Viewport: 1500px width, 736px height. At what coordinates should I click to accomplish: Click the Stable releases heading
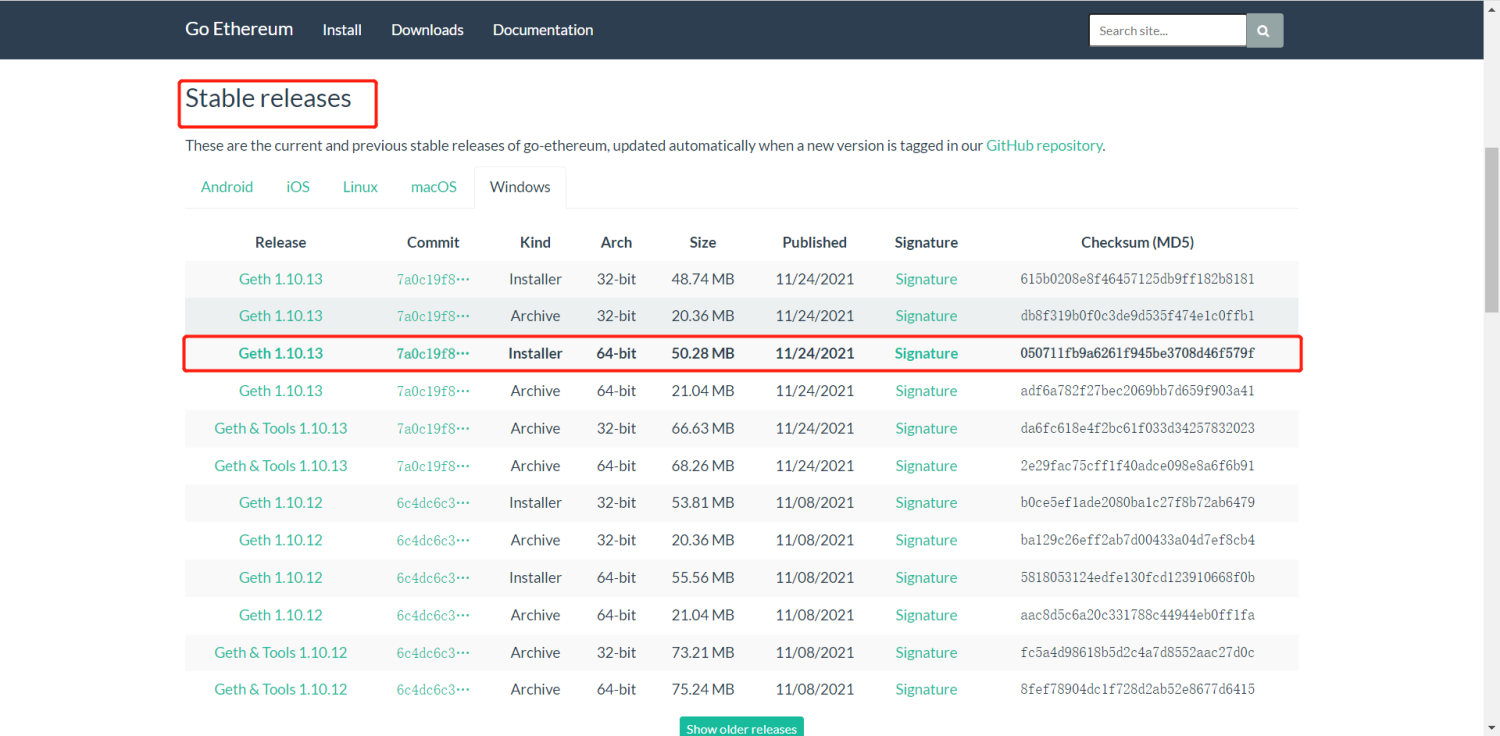268,98
